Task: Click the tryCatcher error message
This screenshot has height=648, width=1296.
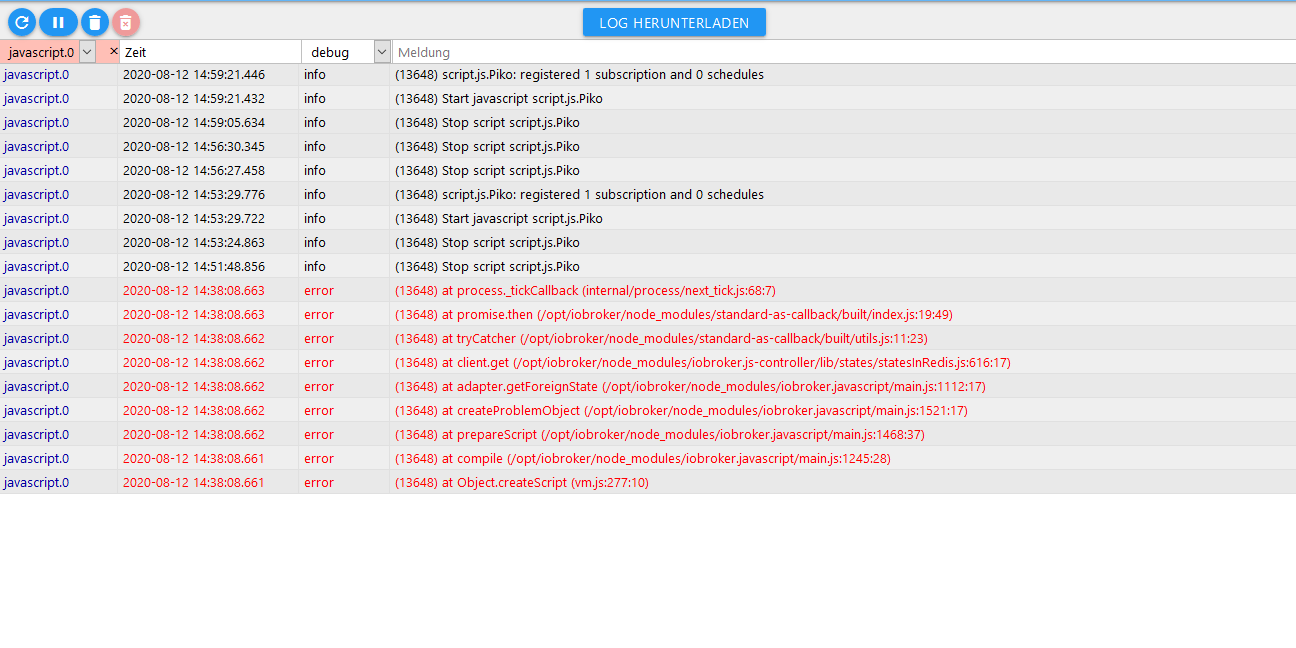Action: pyautogui.click(x=661, y=338)
